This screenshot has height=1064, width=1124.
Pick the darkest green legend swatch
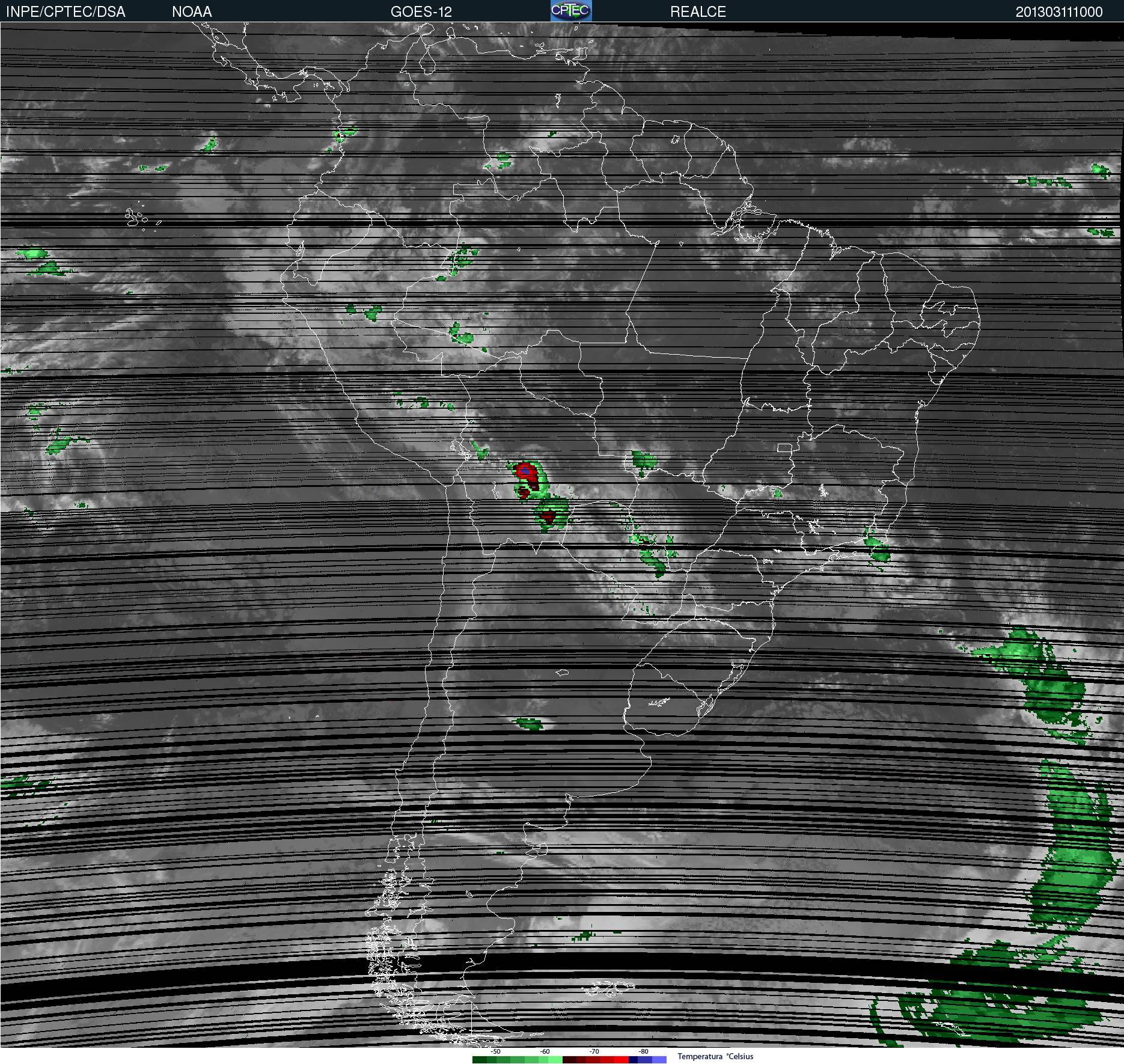[x=480, y=1060]
